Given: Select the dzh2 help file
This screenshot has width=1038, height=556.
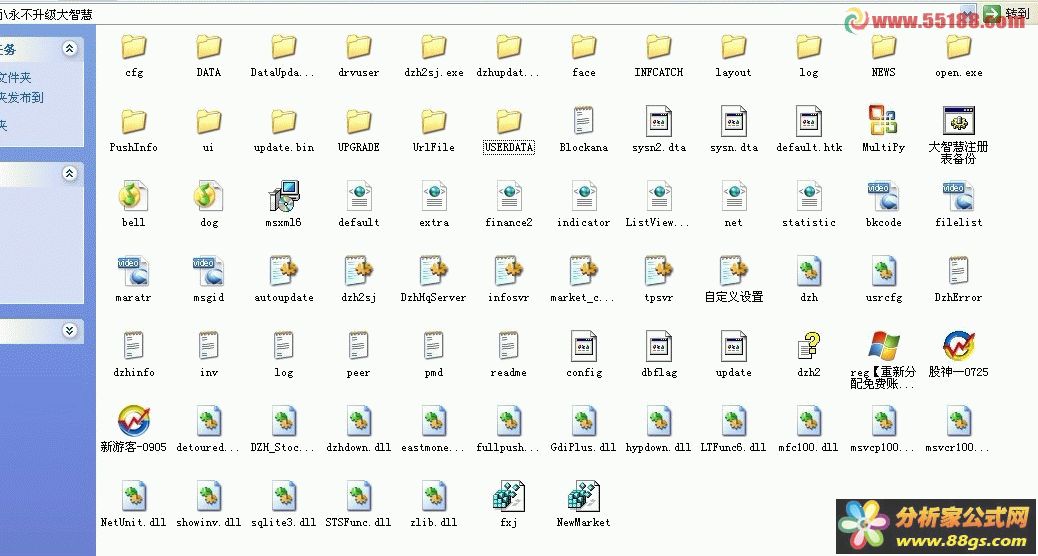Looking at the screenshot, I should pyautogui.click(x=809, y=355).
